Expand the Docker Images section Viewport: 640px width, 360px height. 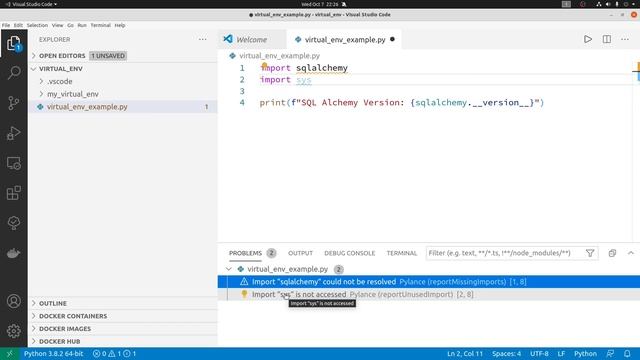tap(34, 329)
